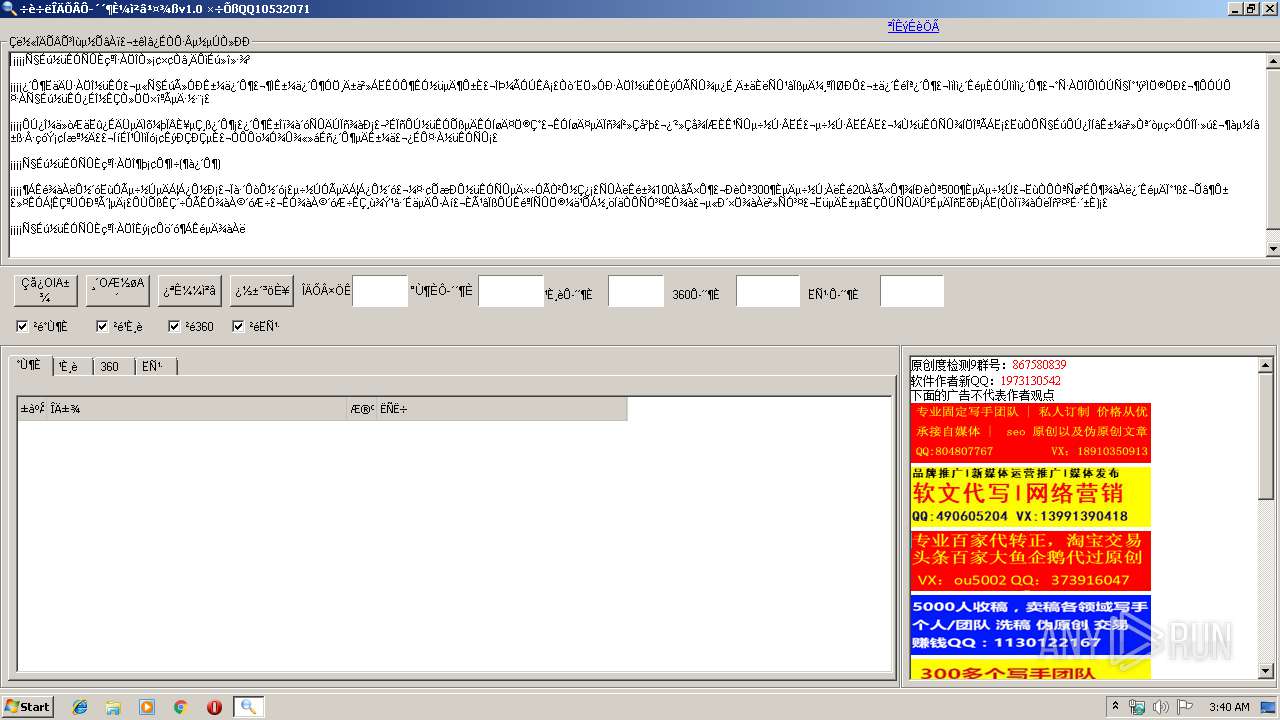Open the volume speaker tray icon

pos(1160,707)
